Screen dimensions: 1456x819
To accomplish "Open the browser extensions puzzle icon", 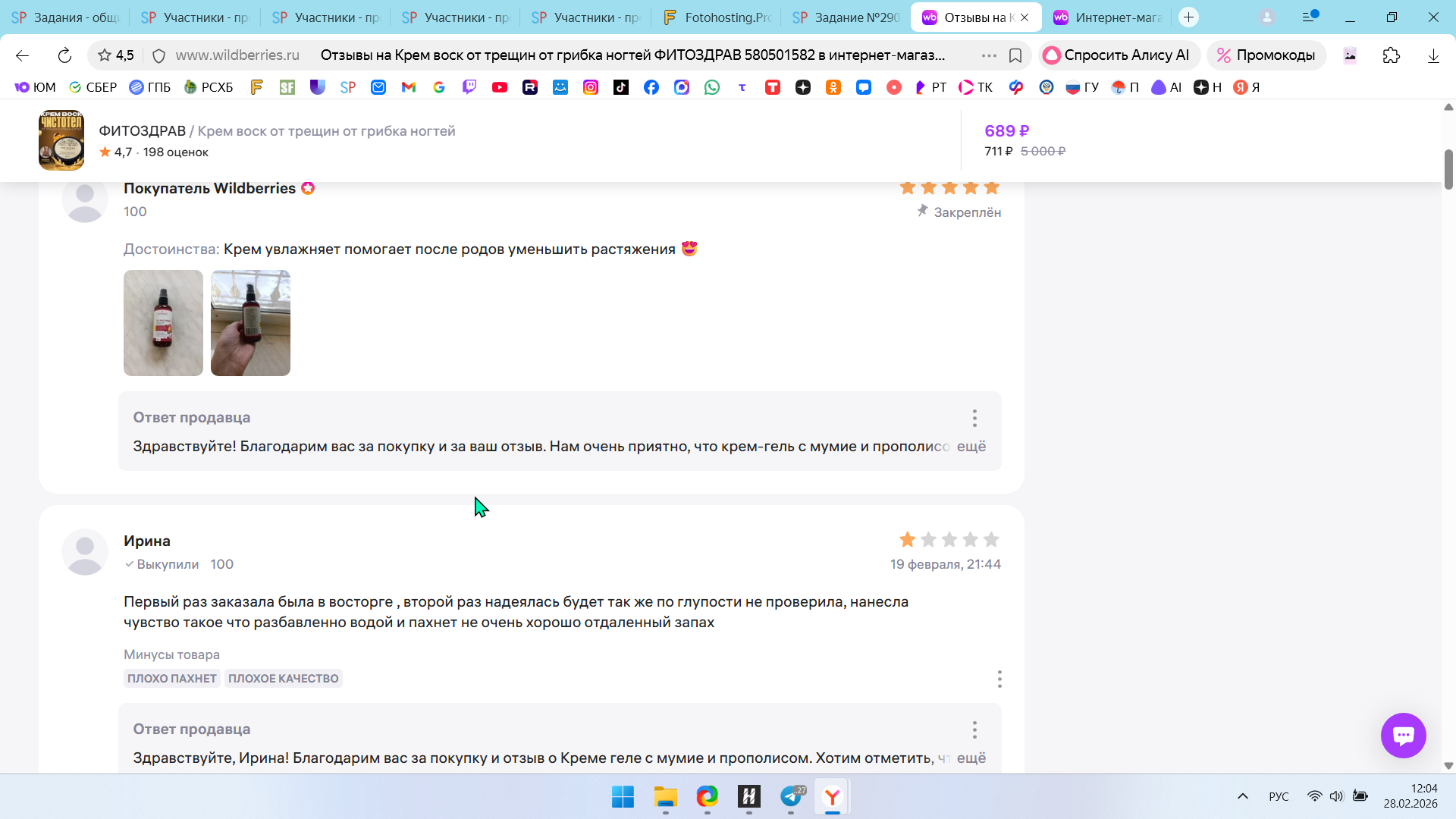I will pyautogui.click(x=1391, y=55).
